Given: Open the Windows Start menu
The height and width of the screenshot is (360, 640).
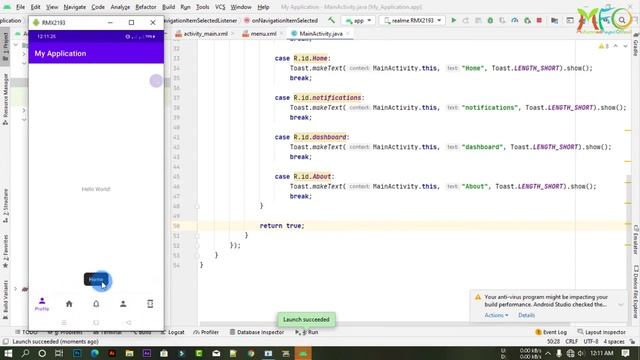Looking at the screenshot, I should pyautogui.click(x=8, y=353).
